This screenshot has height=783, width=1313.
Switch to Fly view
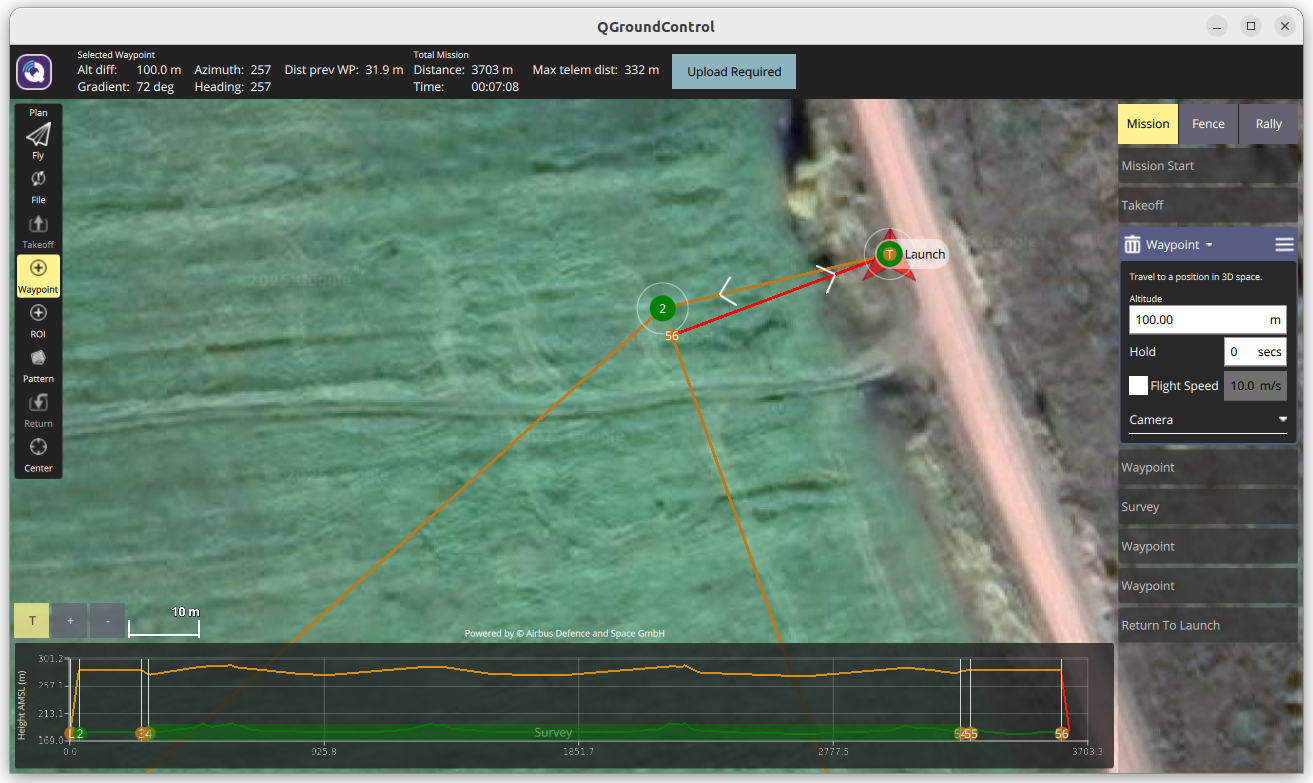(x=38, y=140)
